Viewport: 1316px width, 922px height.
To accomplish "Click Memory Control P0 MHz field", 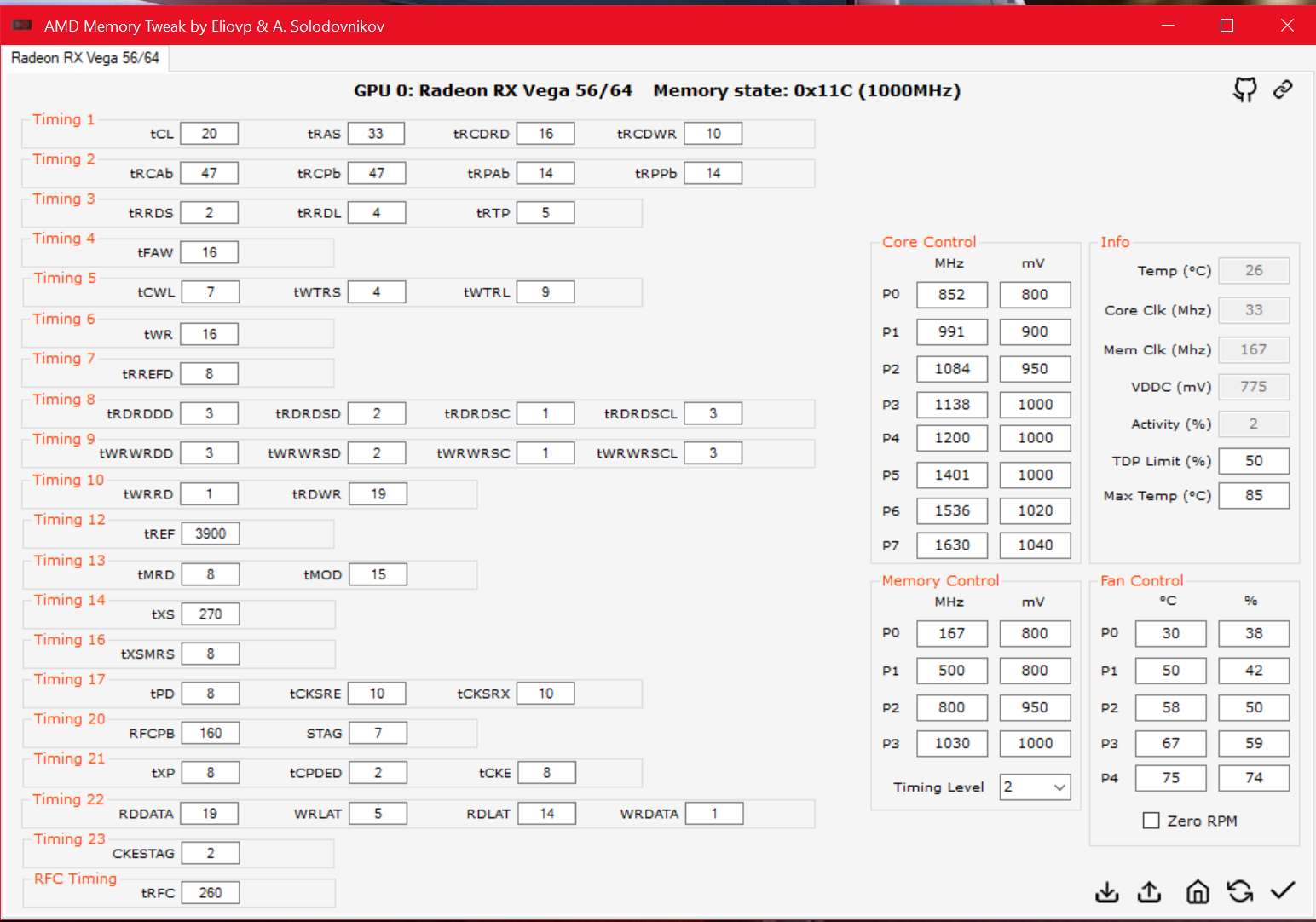I will point(952,633).
